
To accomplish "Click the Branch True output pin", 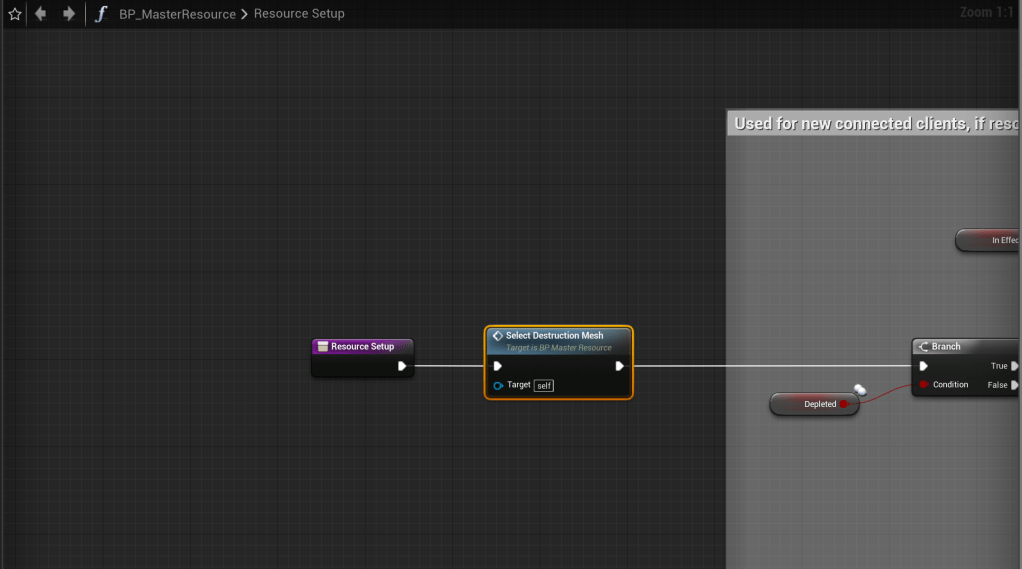I will click(1014, 366).
